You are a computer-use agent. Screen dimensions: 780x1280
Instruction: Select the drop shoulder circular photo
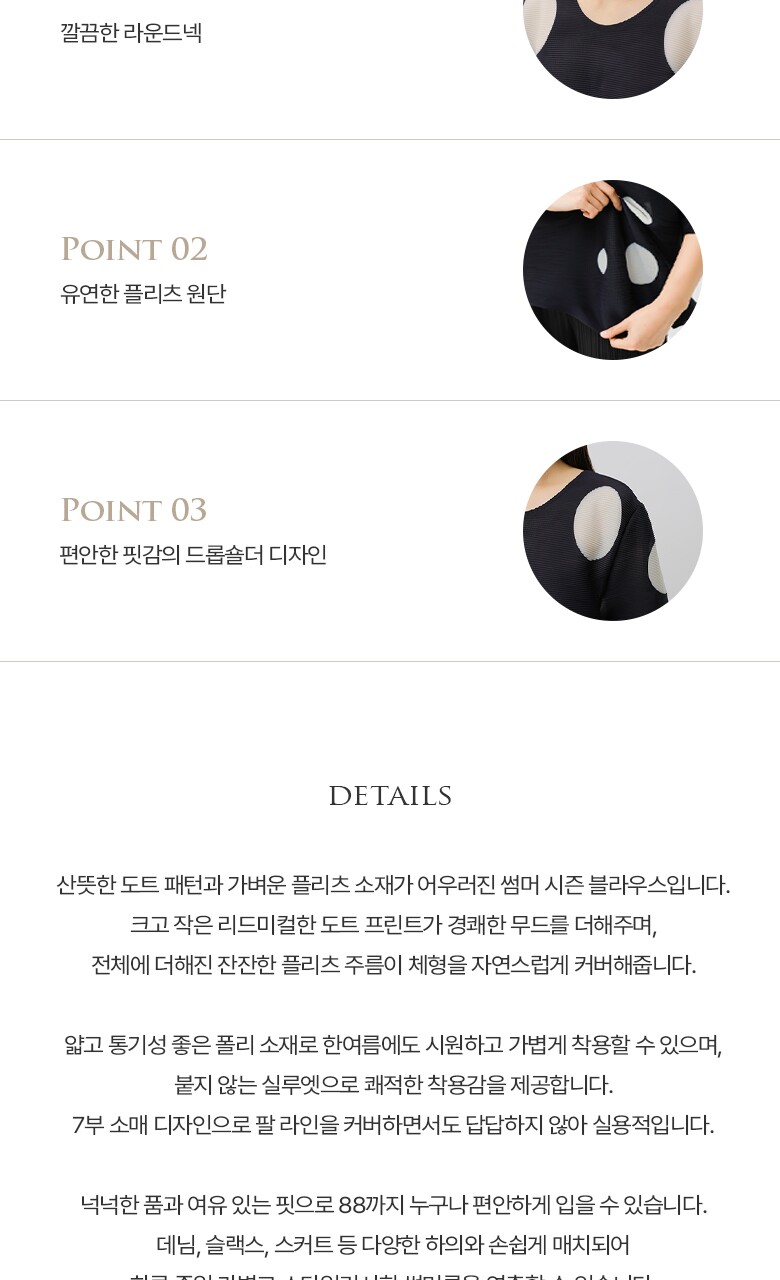click(x=613, y=531)
